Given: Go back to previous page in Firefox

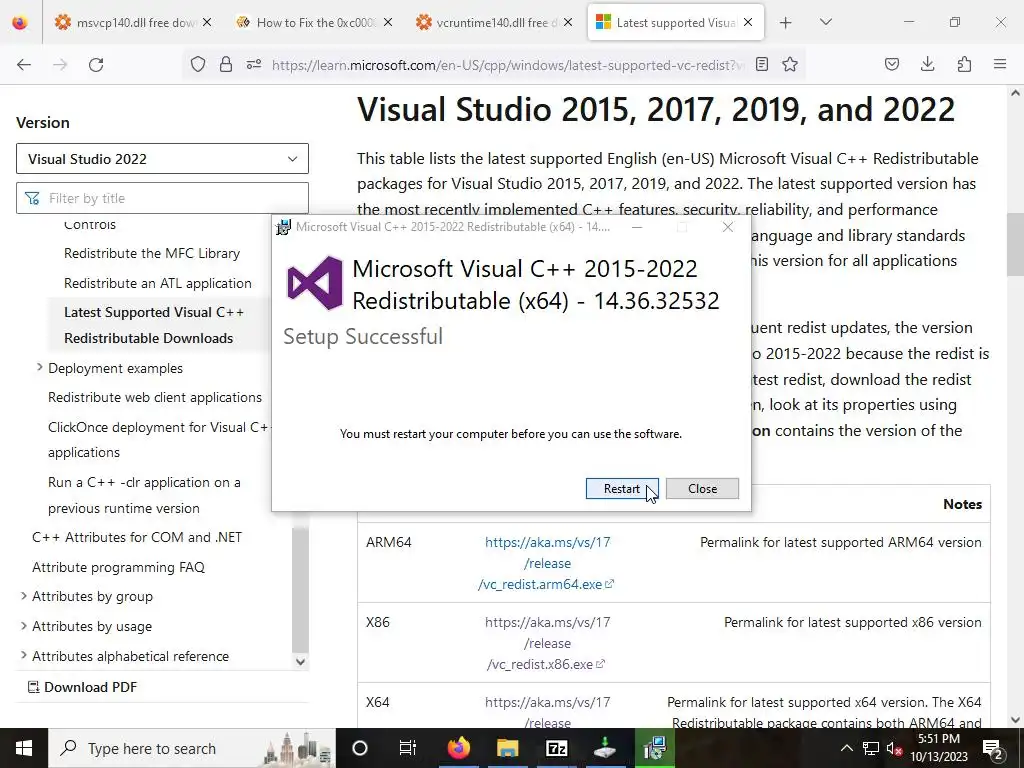Looking at the screenshot, I should point(24,65).
